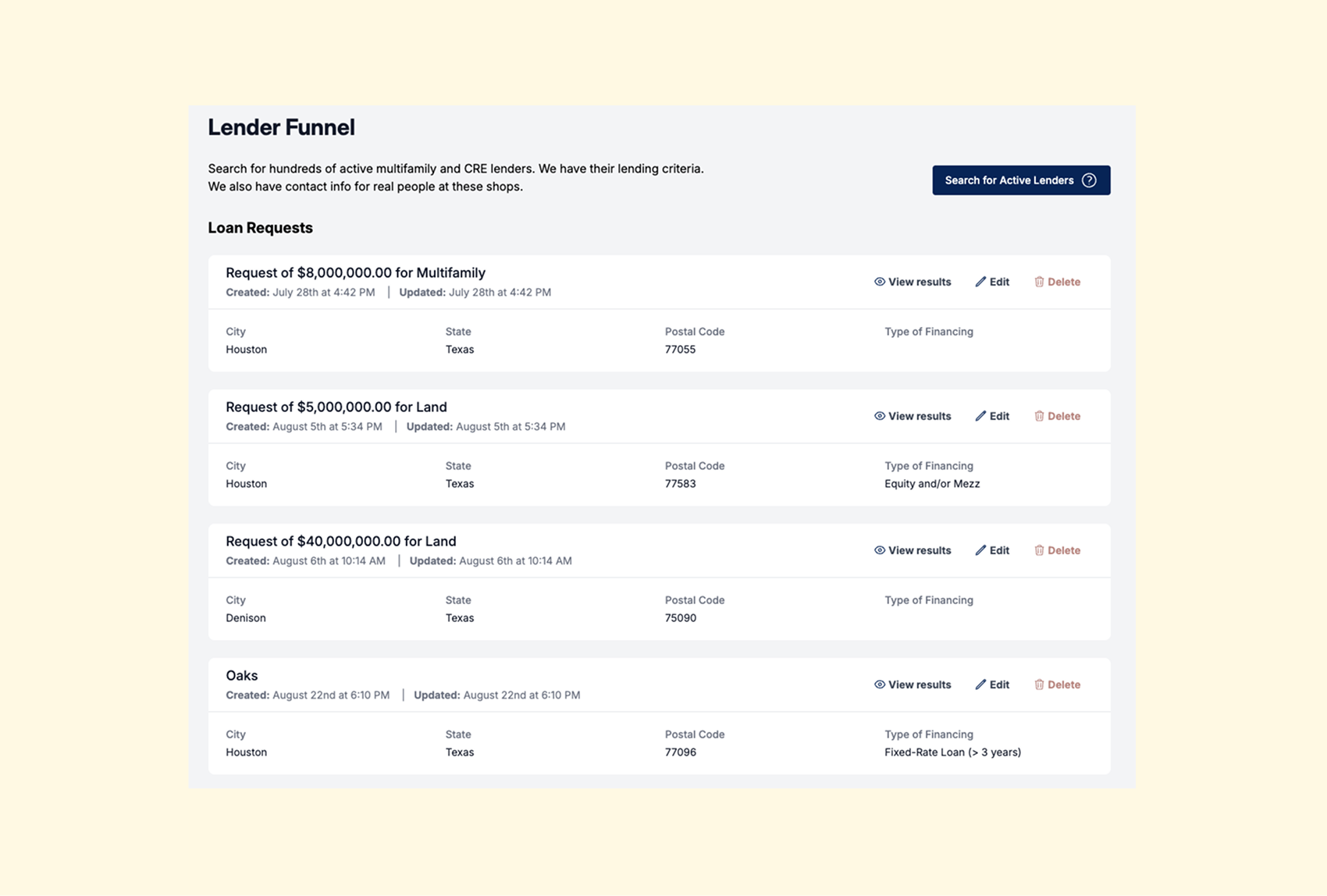The width and height of the screenshot is (1327, 896).
Task: Click the pencil icon on the Oaks request
Action: pos(981,684)
